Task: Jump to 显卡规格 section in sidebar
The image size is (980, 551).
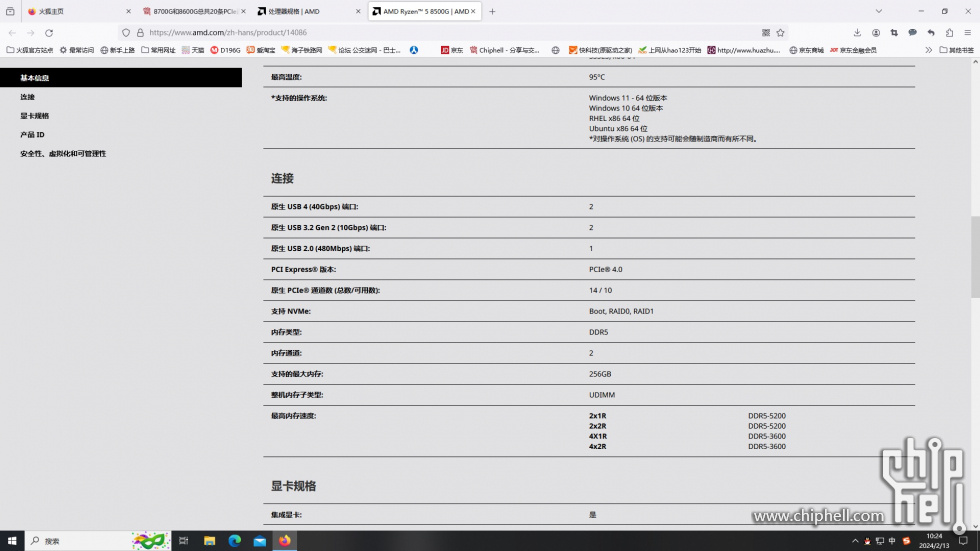Action: click(34, 116)
